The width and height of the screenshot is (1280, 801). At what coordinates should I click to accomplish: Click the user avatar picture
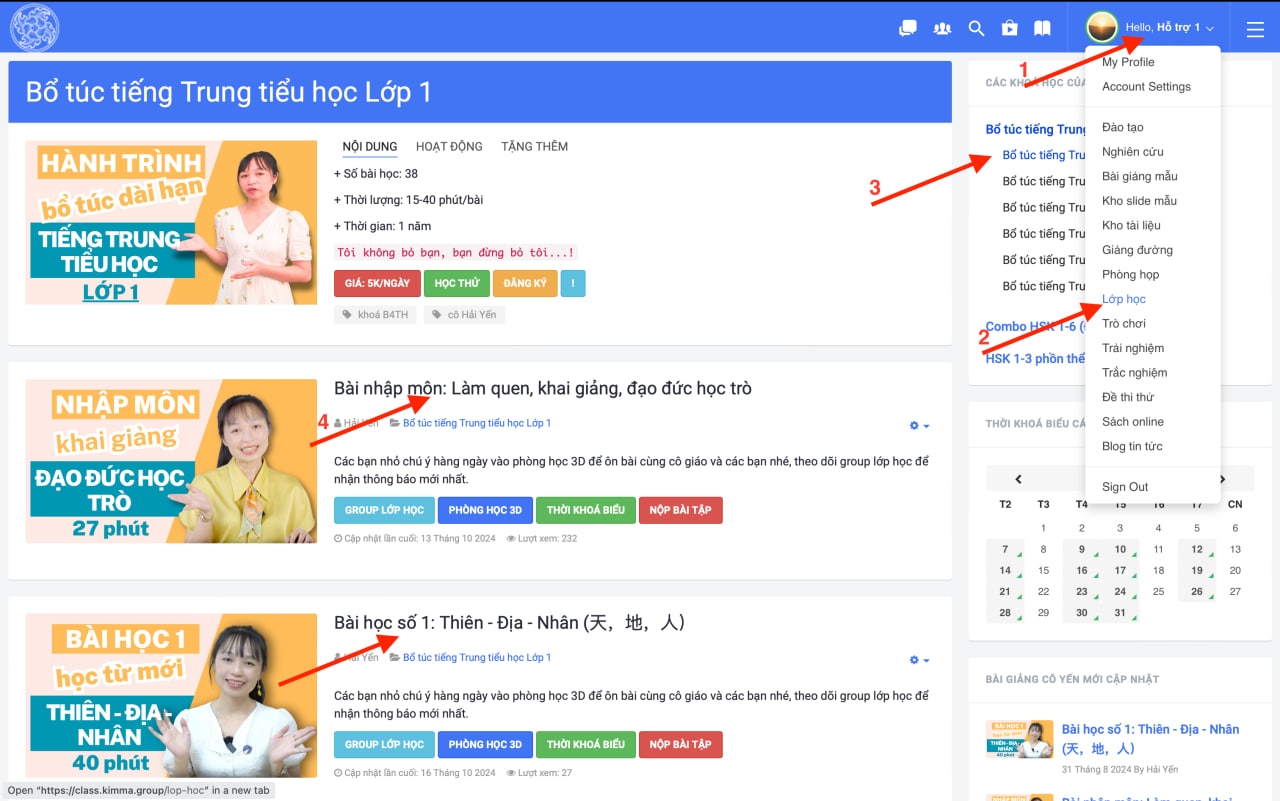[x=1102, y=28]
